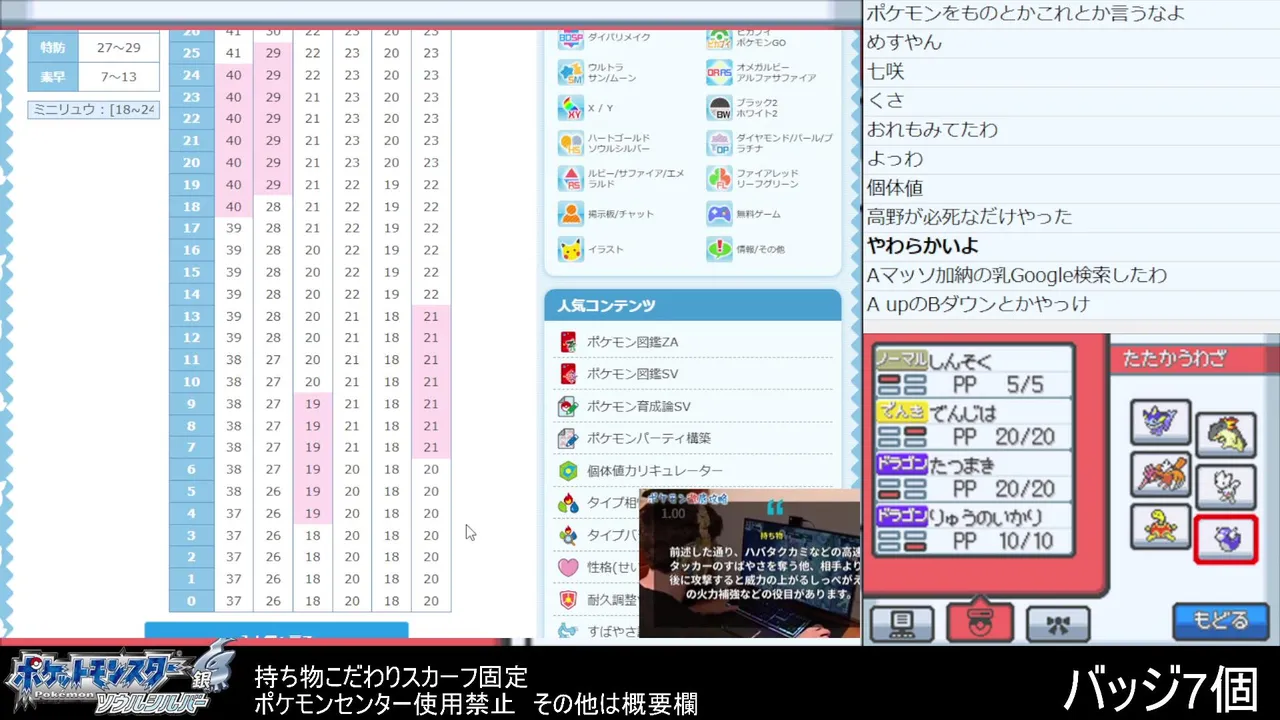Click the 性格 heart icon

click(568, 567)
